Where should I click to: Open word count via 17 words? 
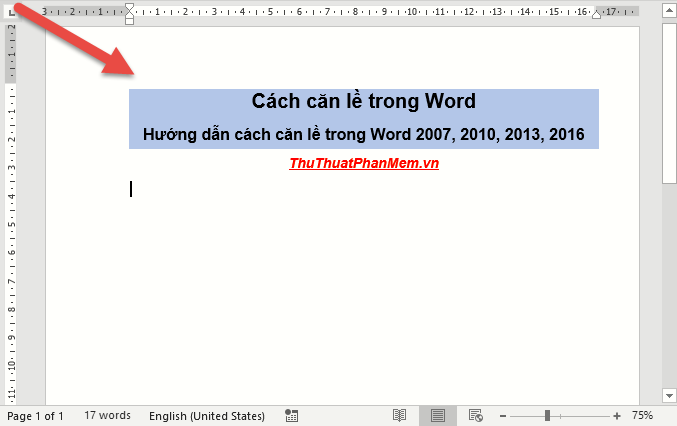coord(108,415)
